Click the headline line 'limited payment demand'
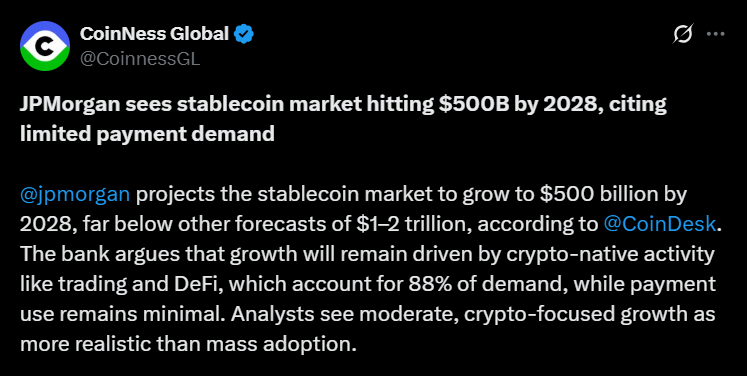Image resolution: width=747 pixels, height=376 pixels. [147, 134]
